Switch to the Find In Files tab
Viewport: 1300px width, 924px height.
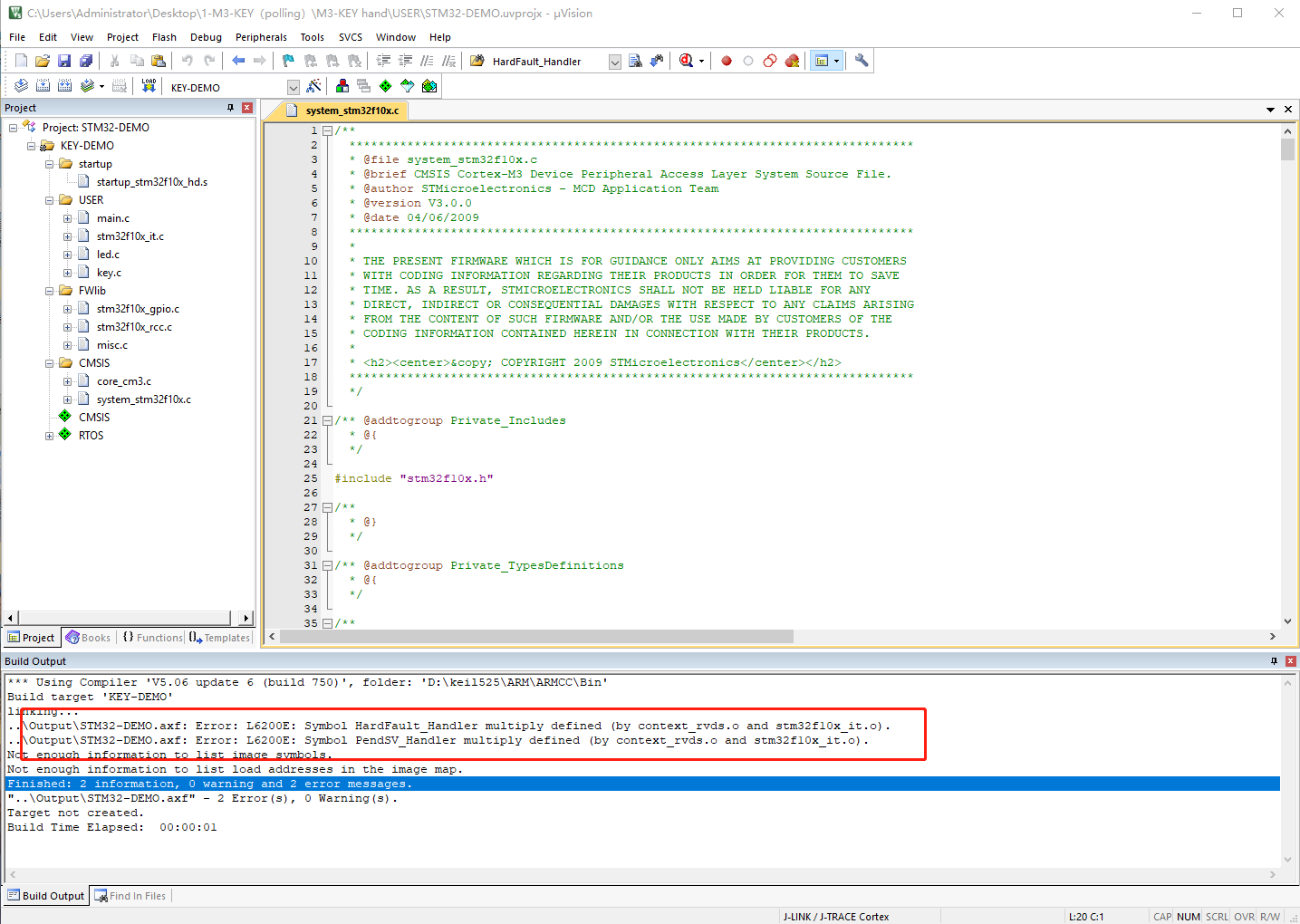click(130, 896)
